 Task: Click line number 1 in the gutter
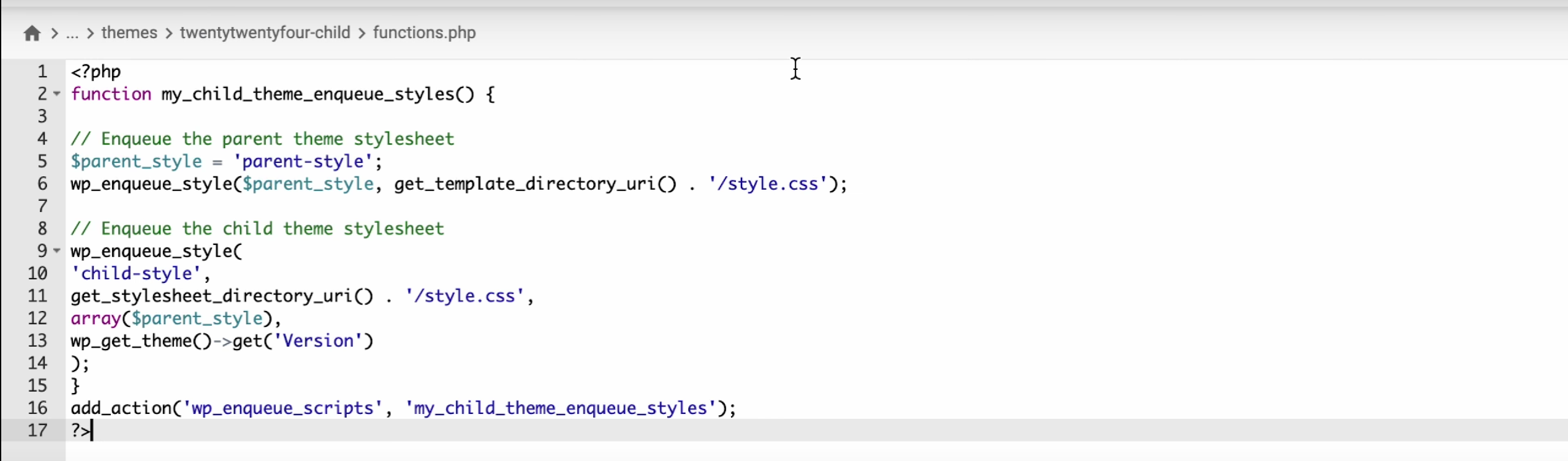(x=42, y=72)
